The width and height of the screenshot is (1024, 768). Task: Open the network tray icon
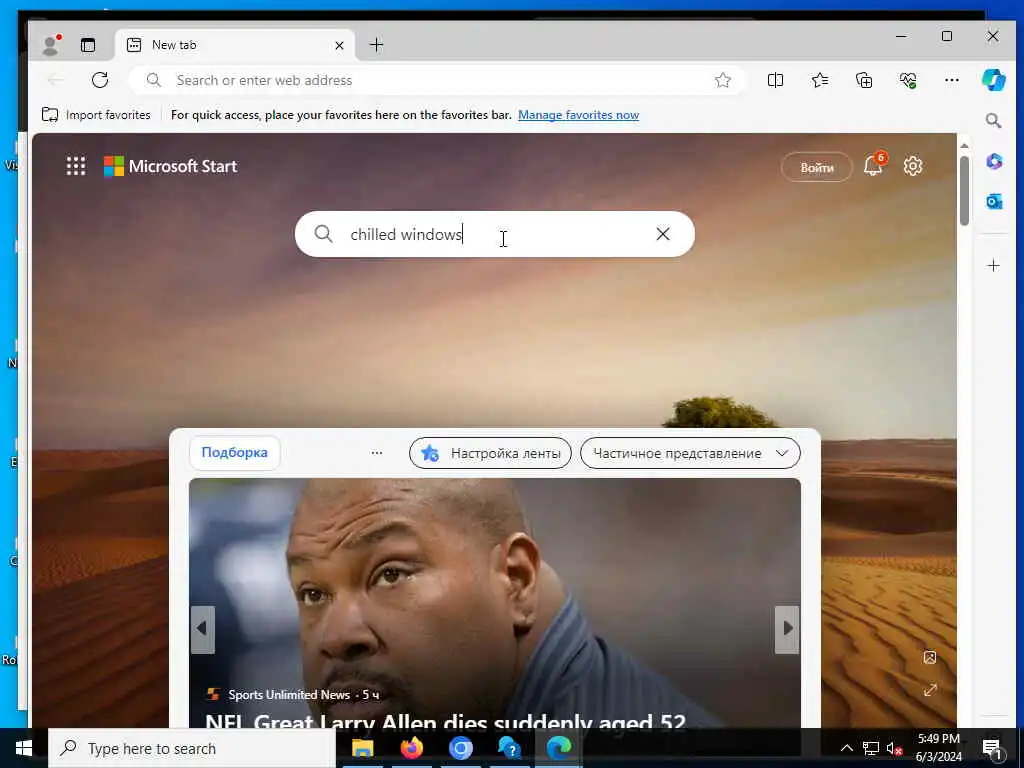(x=871, y=748)
